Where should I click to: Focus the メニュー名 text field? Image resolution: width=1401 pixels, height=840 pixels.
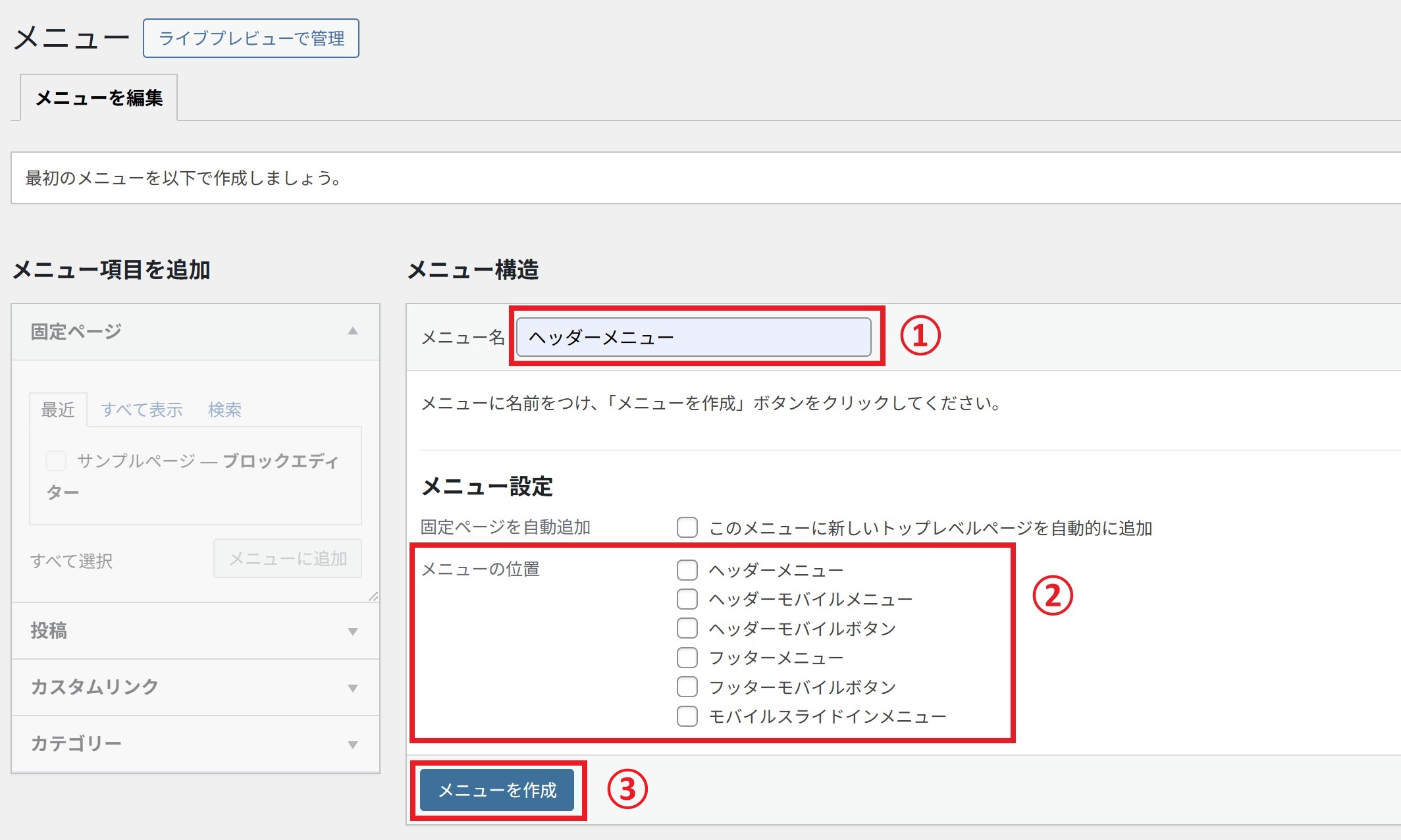(693, 337)
